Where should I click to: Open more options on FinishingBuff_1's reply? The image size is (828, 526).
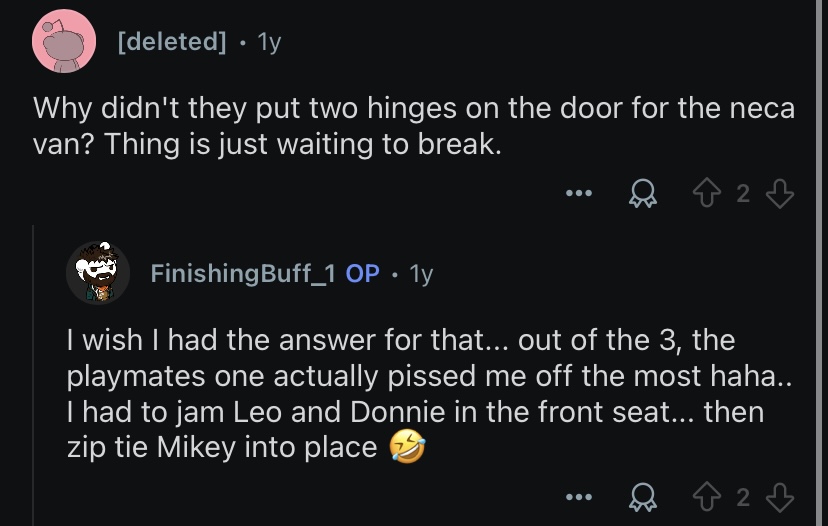579,497
